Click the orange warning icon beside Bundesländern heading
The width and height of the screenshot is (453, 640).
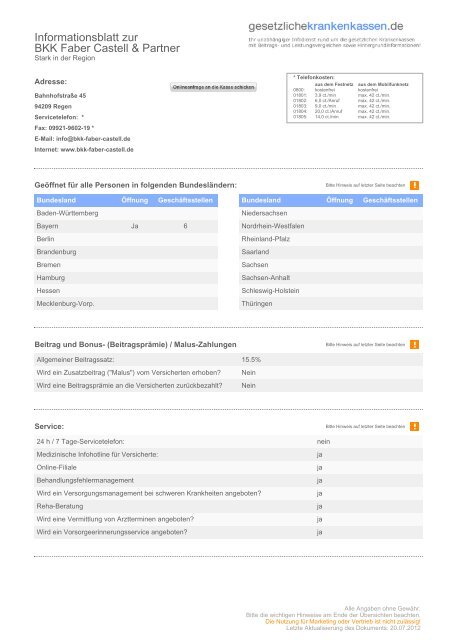pyautogui.click(x=414, y=185)
